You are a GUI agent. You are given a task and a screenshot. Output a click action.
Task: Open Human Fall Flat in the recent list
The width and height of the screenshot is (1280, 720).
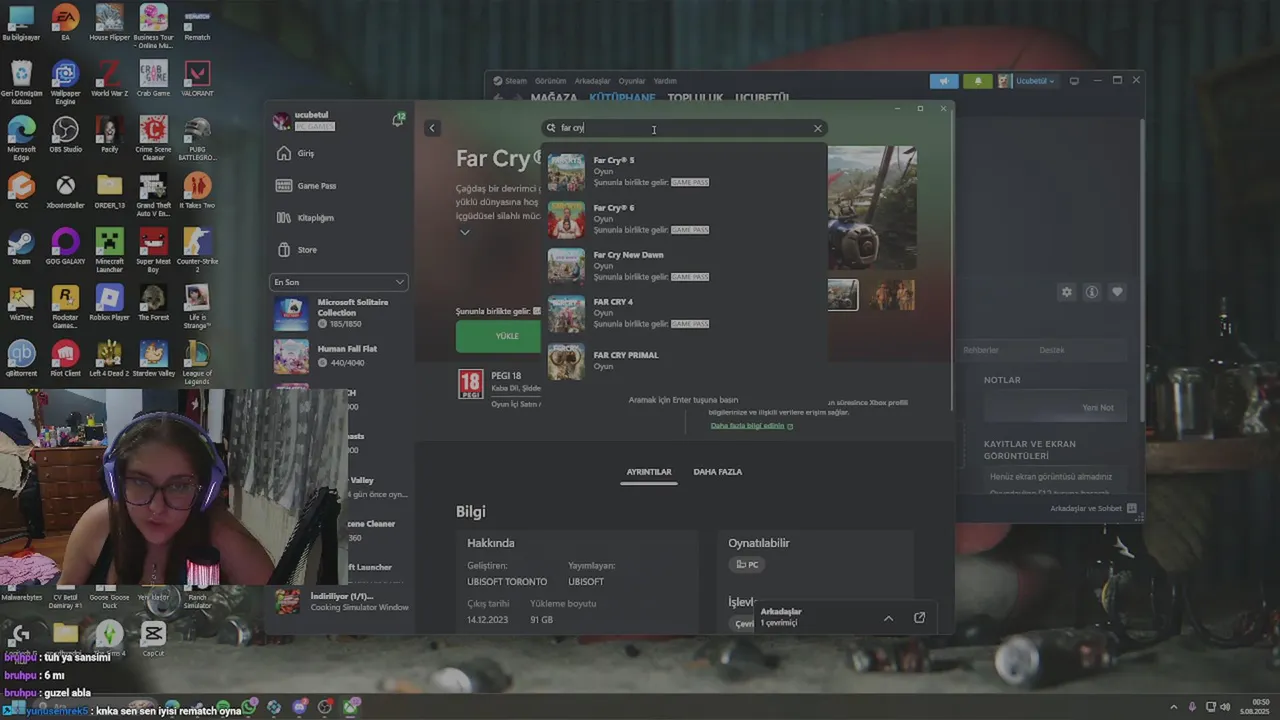339,355
